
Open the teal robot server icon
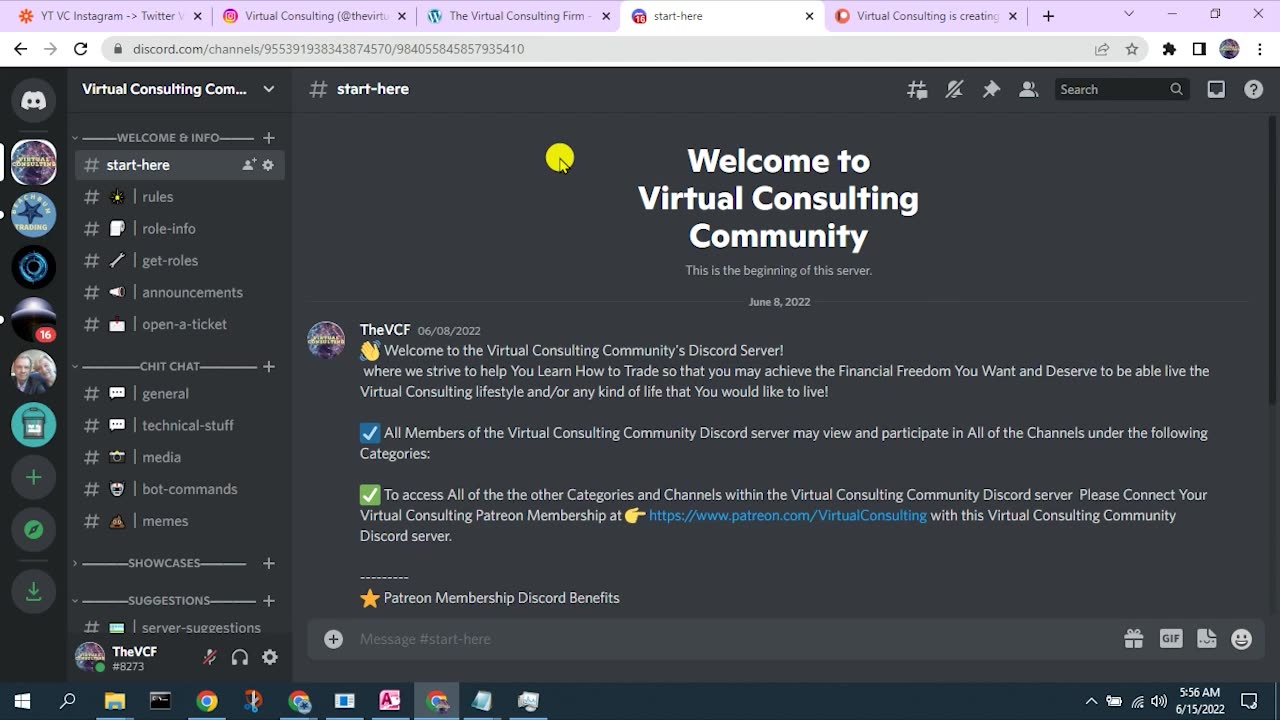point(33,425)
